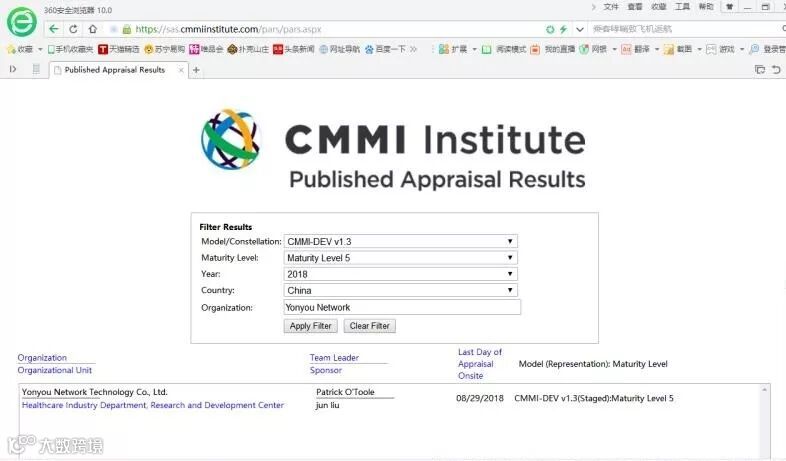
Task: Click the 360 browser logo icon
Action: click(22, 22)
